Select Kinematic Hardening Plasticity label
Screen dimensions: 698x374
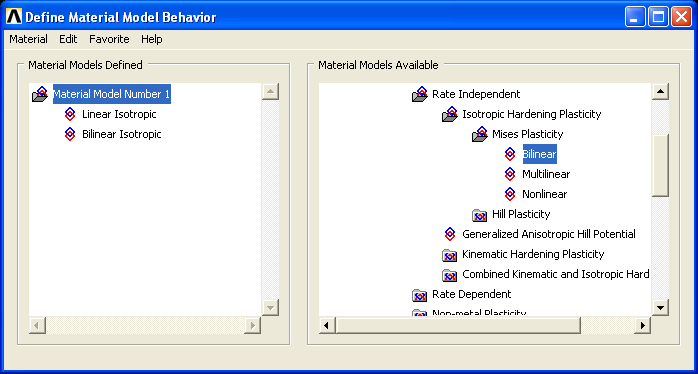(x=533, y=254)
